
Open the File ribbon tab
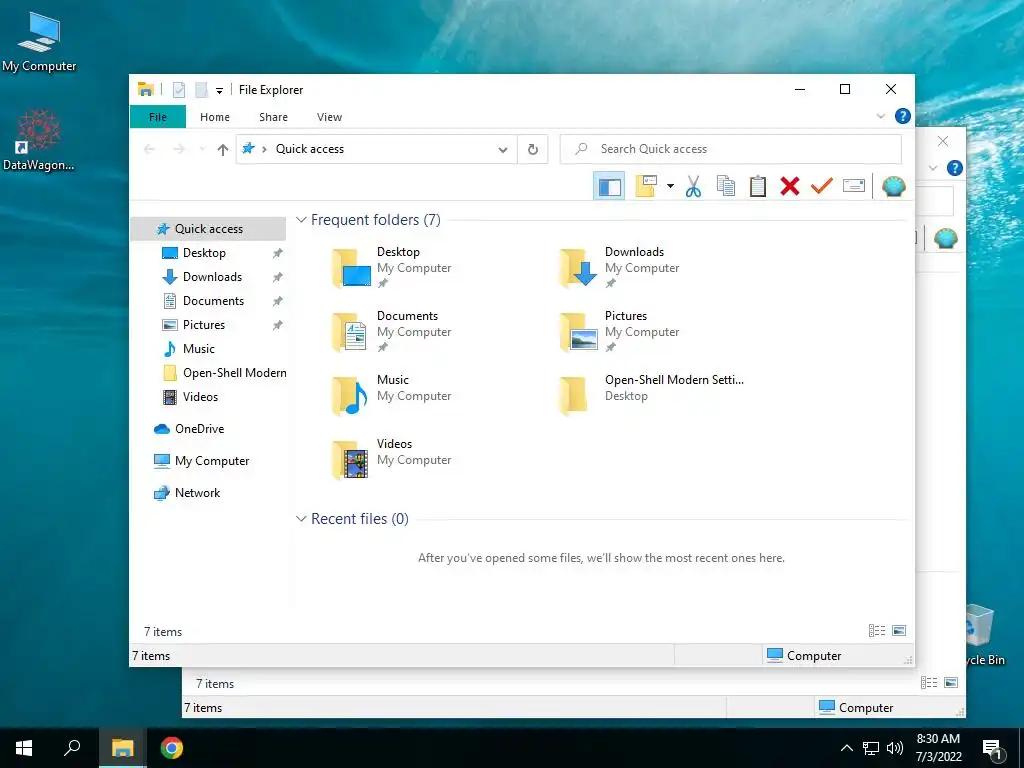(x=158, y=117)
